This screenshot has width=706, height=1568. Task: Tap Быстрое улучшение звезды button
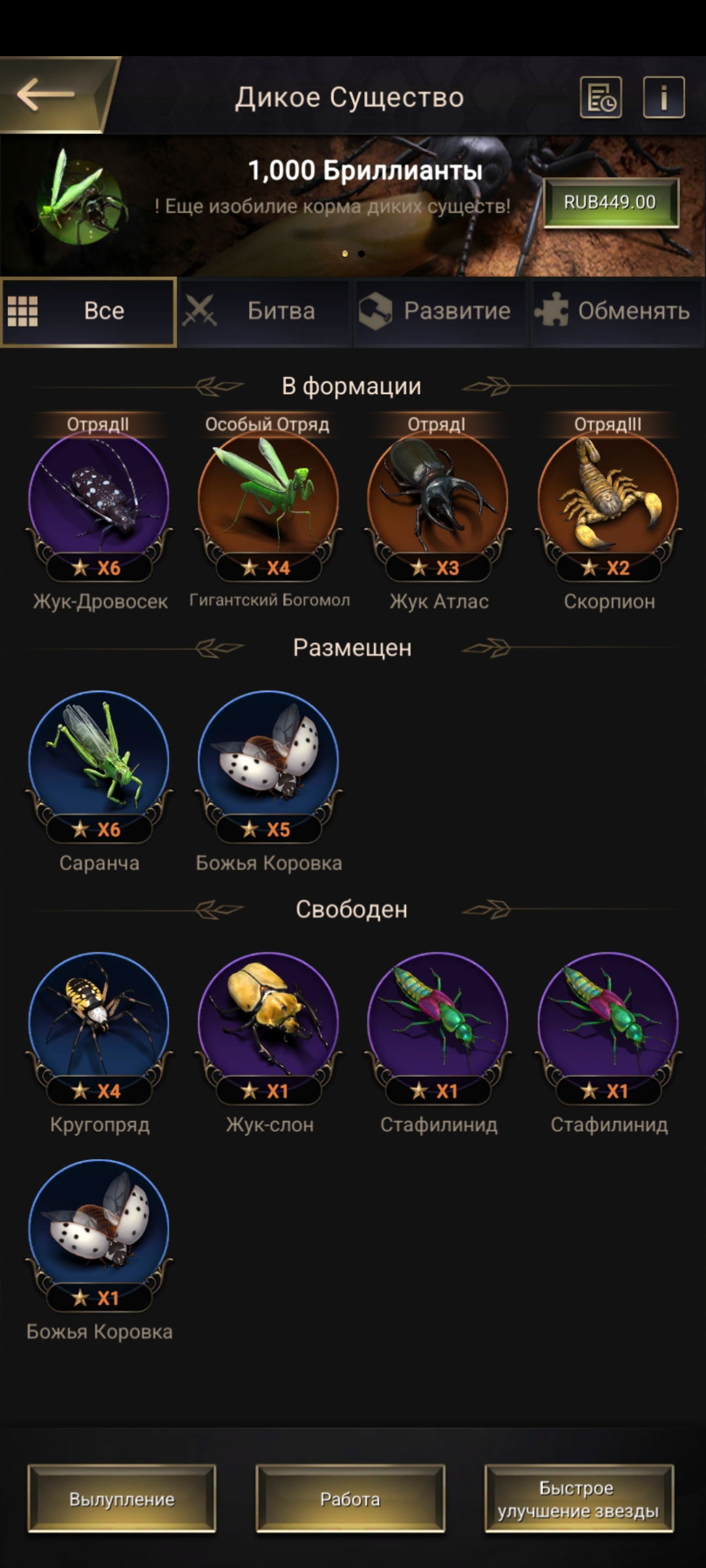click(x=579, y=1499)
